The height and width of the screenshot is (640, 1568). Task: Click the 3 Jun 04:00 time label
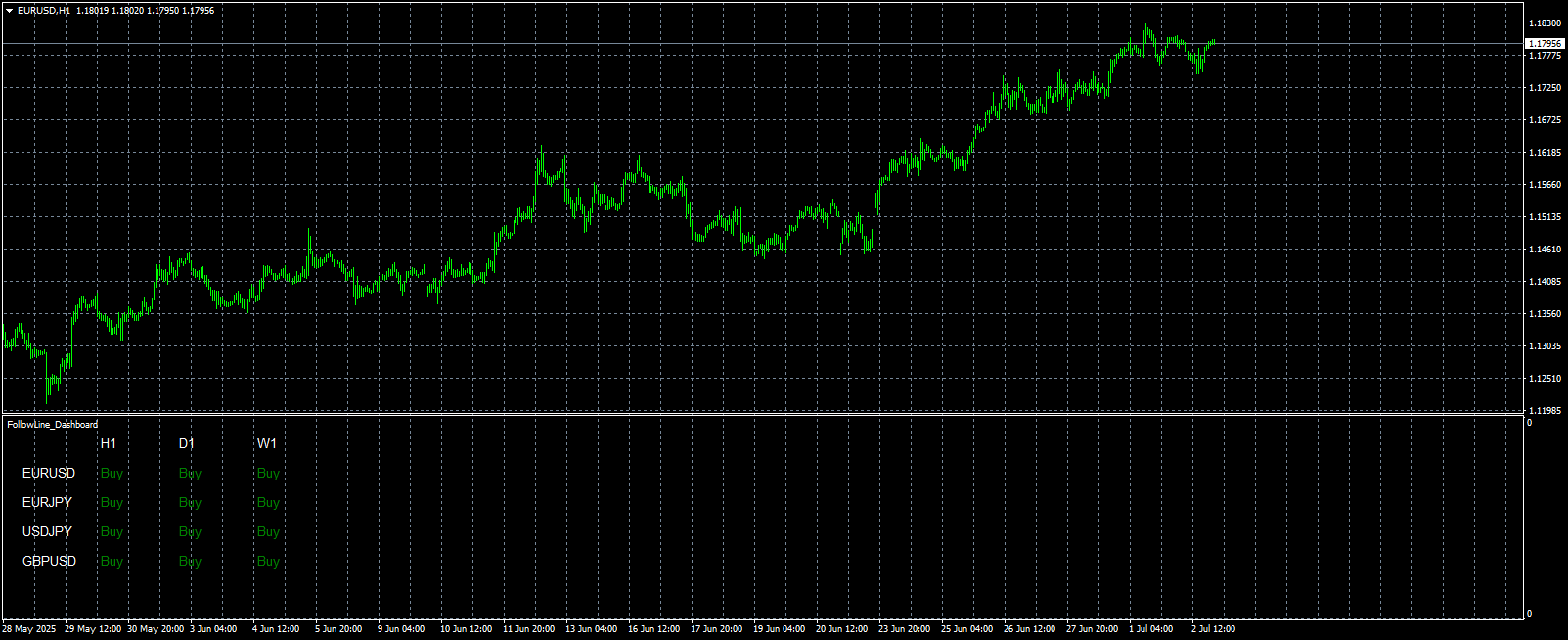coord(213,629)
